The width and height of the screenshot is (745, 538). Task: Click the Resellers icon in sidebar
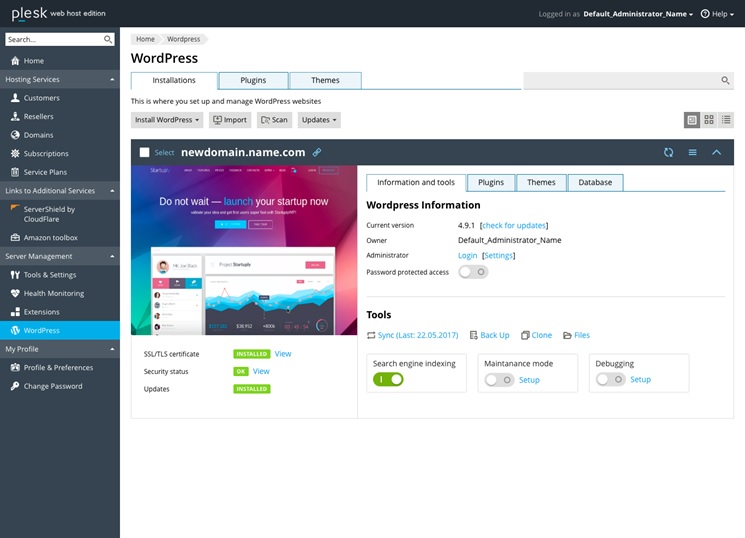click(15, 116)
